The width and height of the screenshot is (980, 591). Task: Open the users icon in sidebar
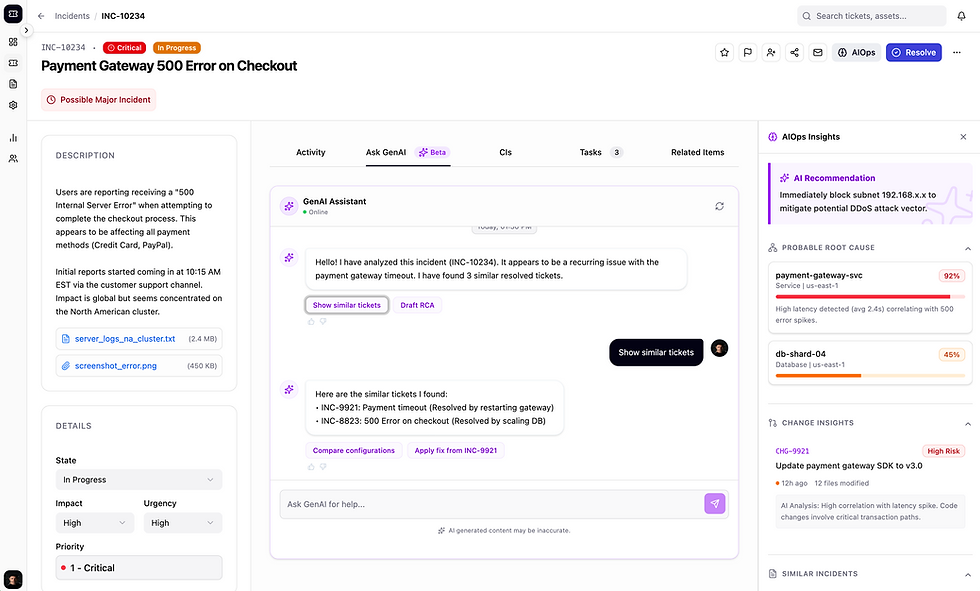coord(13,159)
